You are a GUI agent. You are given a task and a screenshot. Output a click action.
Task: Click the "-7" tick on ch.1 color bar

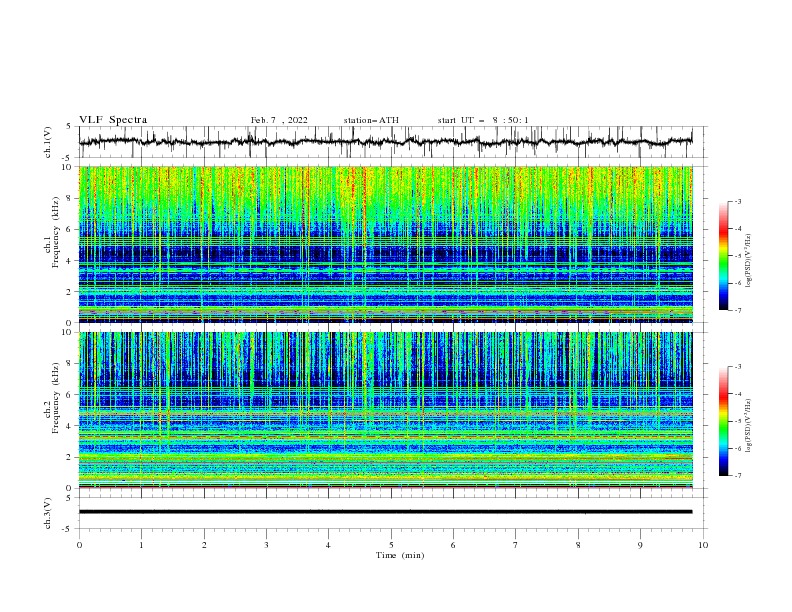(x=737, y=310)
